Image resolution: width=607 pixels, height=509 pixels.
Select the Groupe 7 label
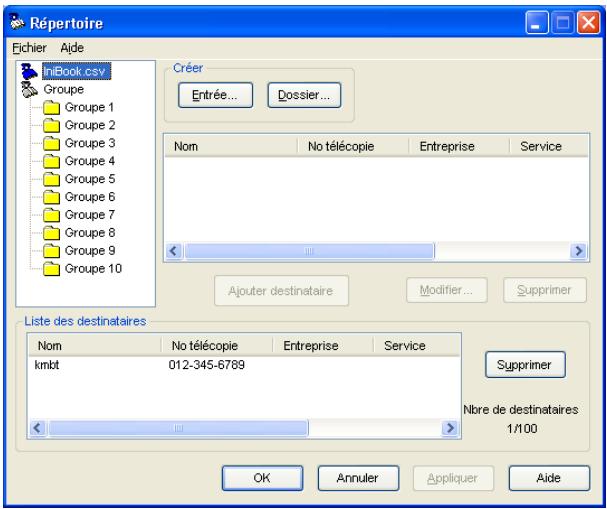(90, 214)
